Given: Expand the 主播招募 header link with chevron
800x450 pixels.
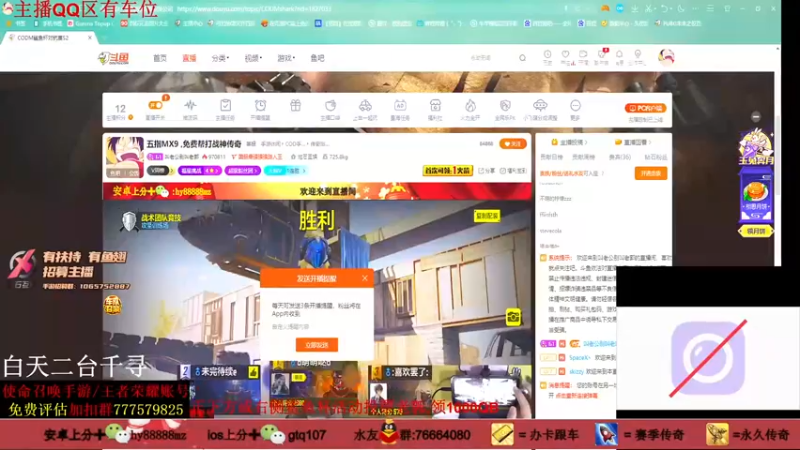Looking at the screenshot, I should point(569,142).
